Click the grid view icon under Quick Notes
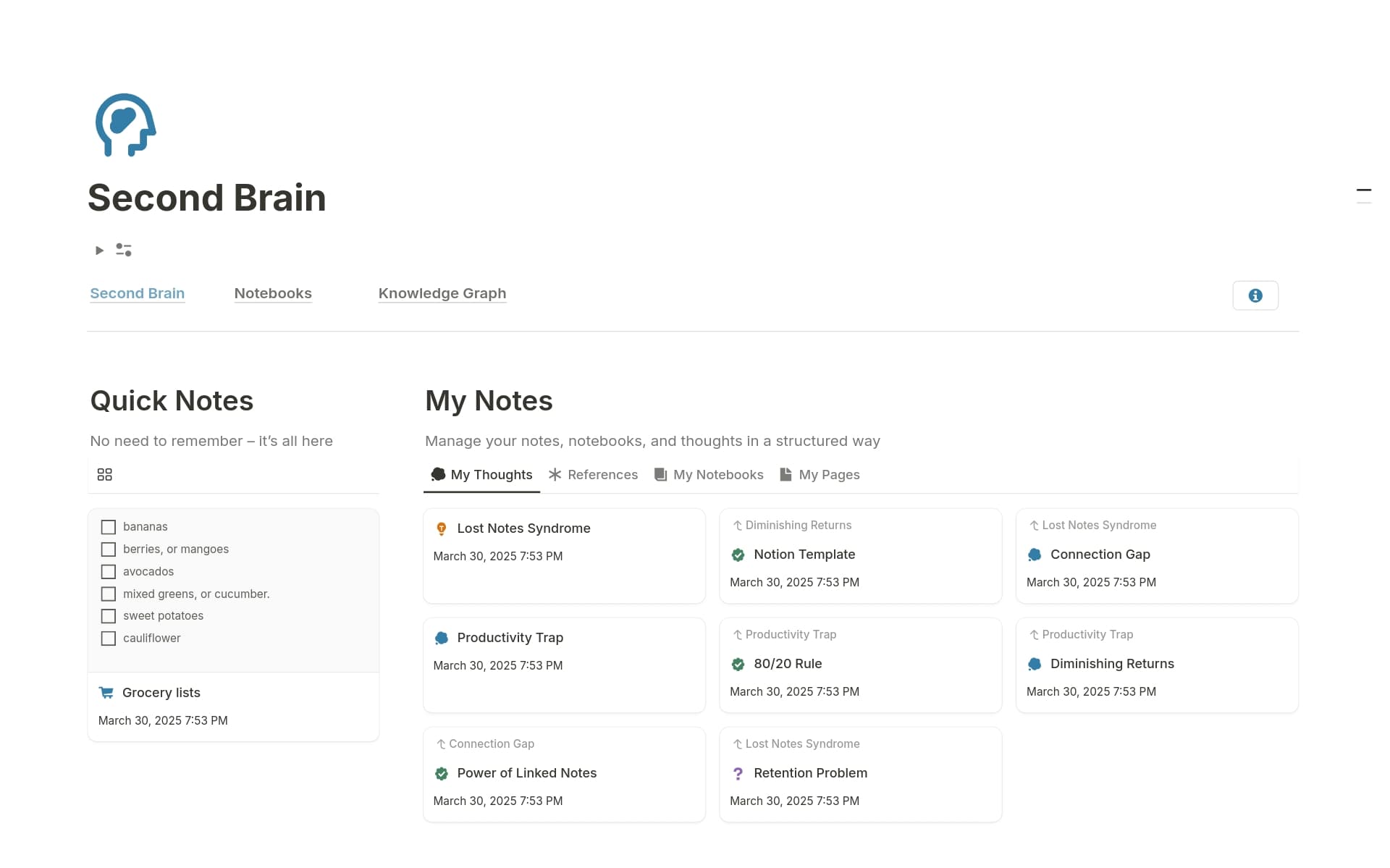Image resolution: width=1390 pixels, height=868 pixels. 104,474
